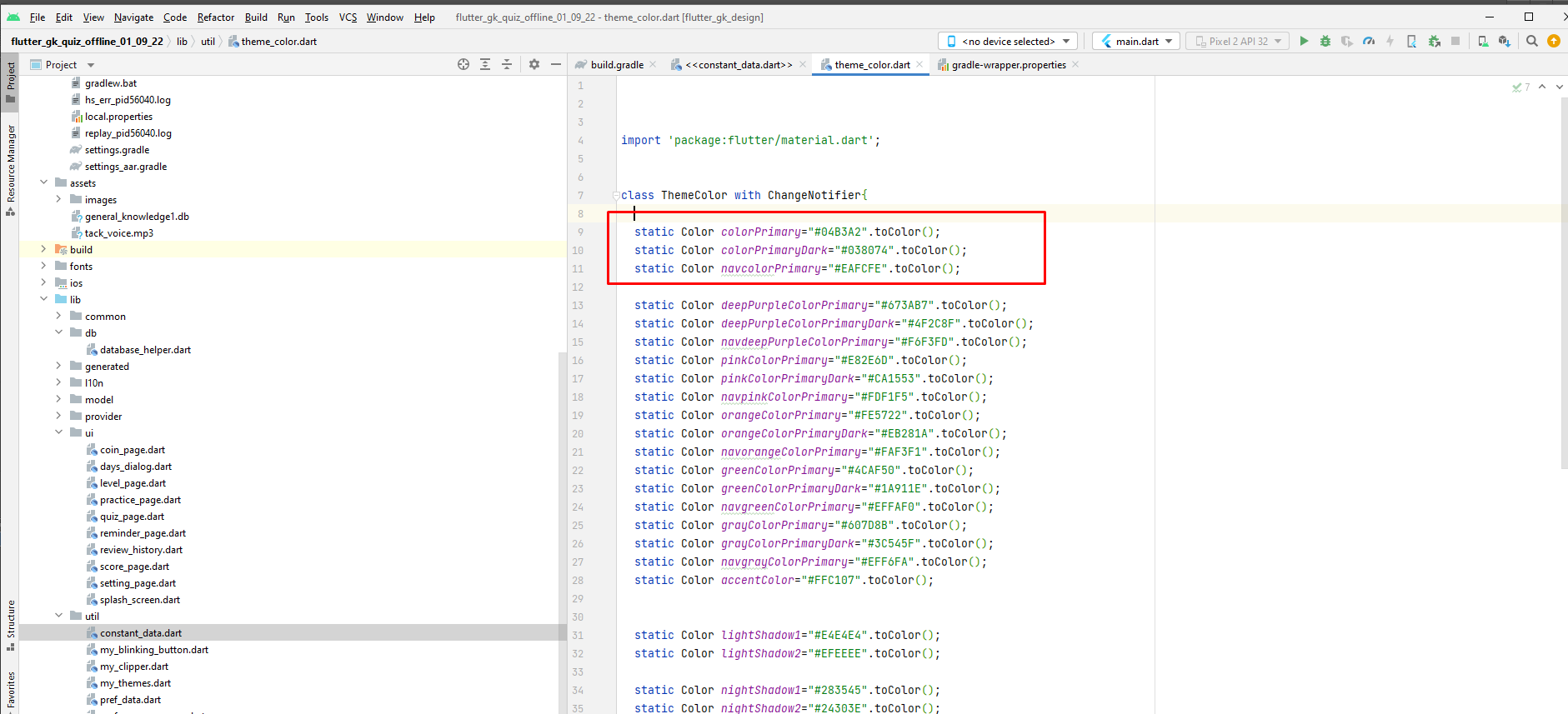Image resolution: width=1568 pixels, height=714 pixels.
Task: Place cursor on accentColor line 28
Action: [x=784, y=580]
